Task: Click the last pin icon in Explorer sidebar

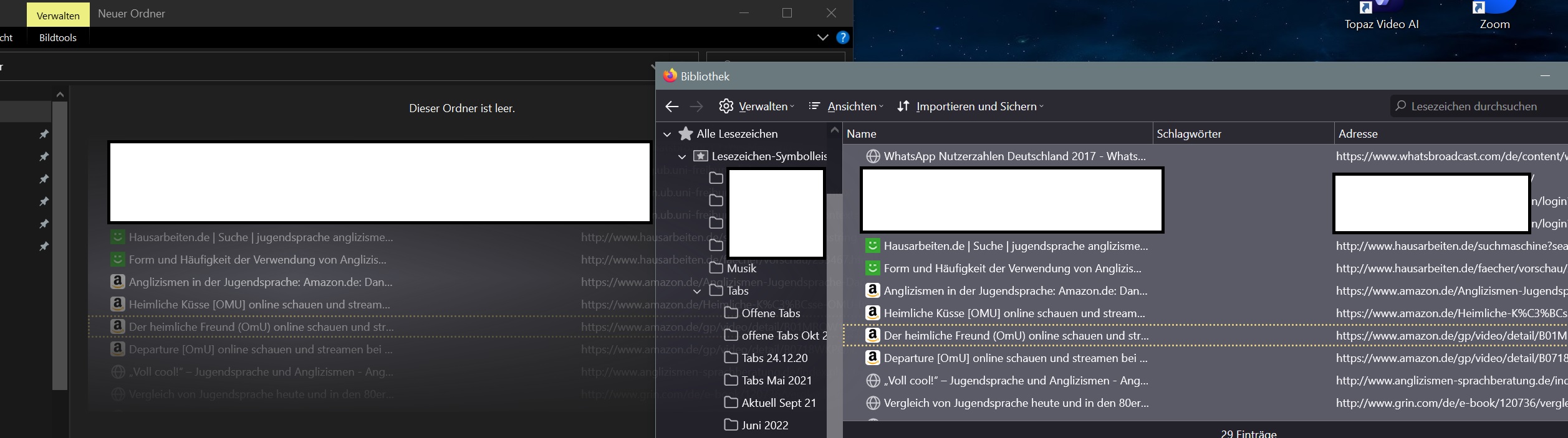Action: 44,246
